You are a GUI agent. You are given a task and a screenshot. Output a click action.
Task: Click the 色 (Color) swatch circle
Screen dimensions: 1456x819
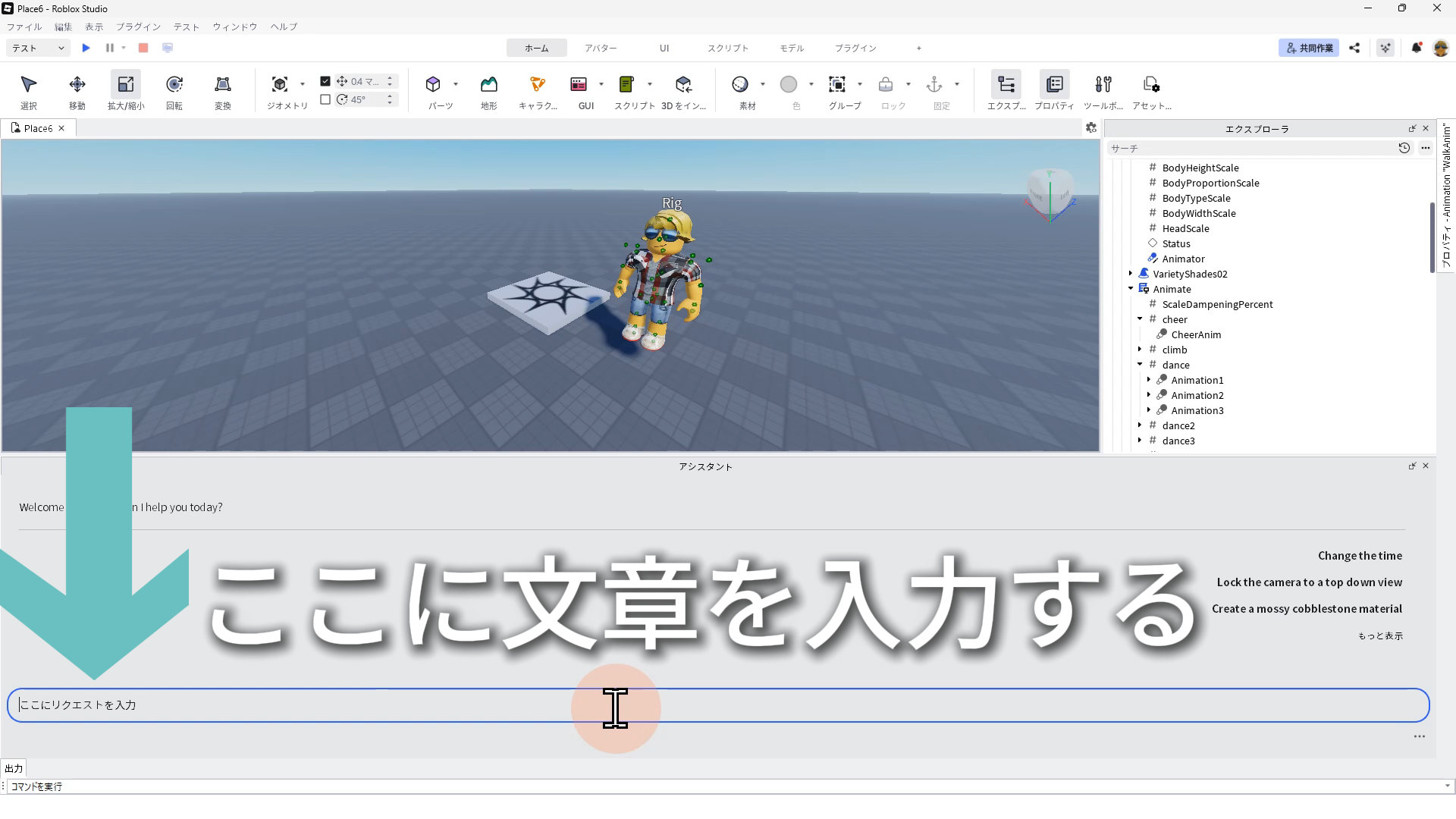point(789,85)
